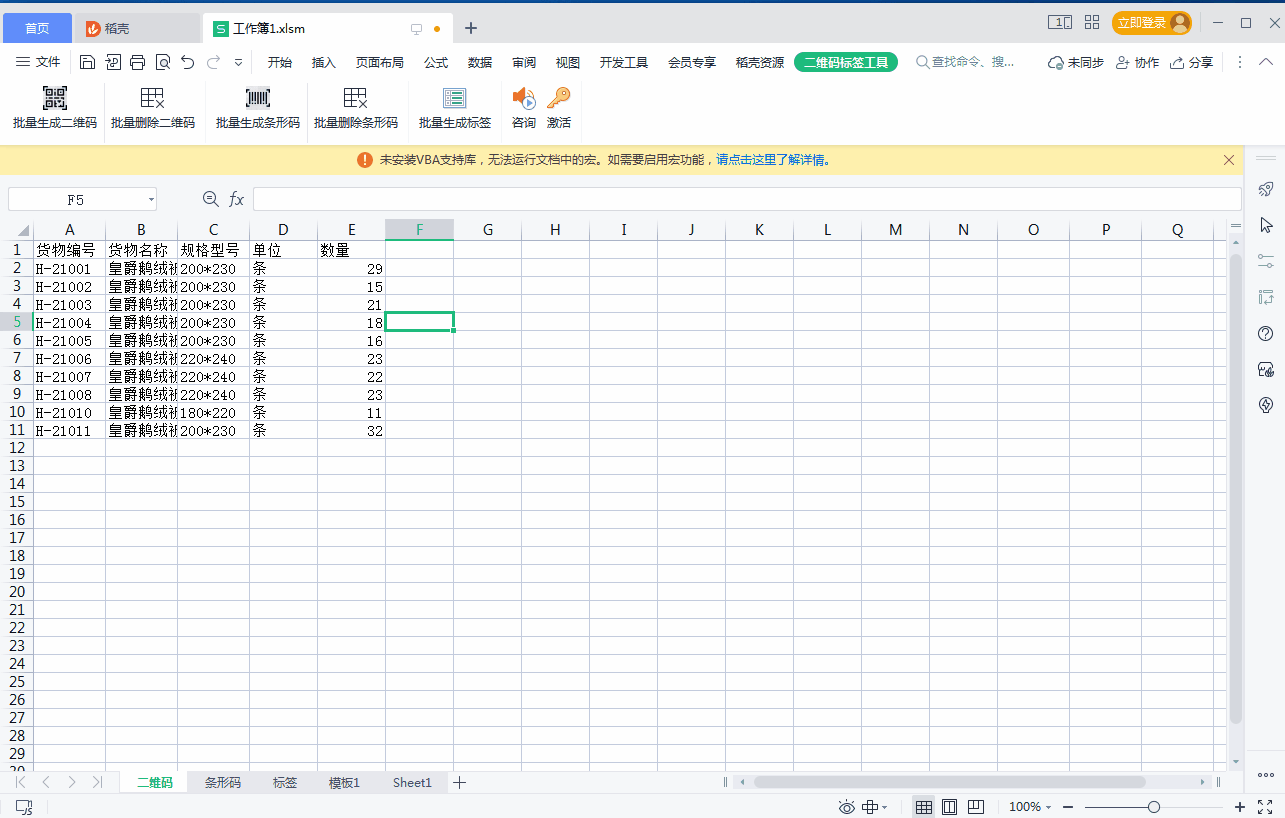Screen dimensions: 1285x818
Task: Open the settings sliders icon in right sidebar
Action: (x=1266, y=261)
